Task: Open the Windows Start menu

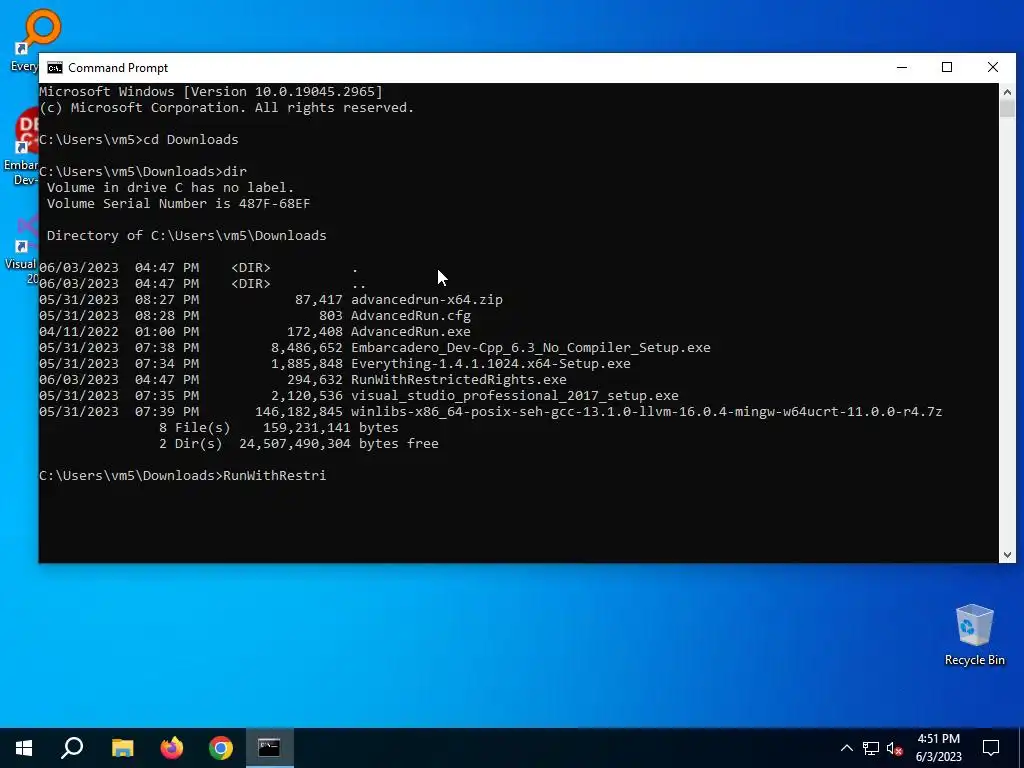Action: (24, 748)
